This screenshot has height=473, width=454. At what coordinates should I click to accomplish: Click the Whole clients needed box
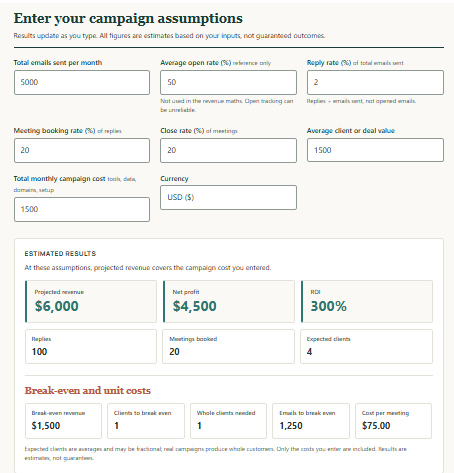click(228, 421)
